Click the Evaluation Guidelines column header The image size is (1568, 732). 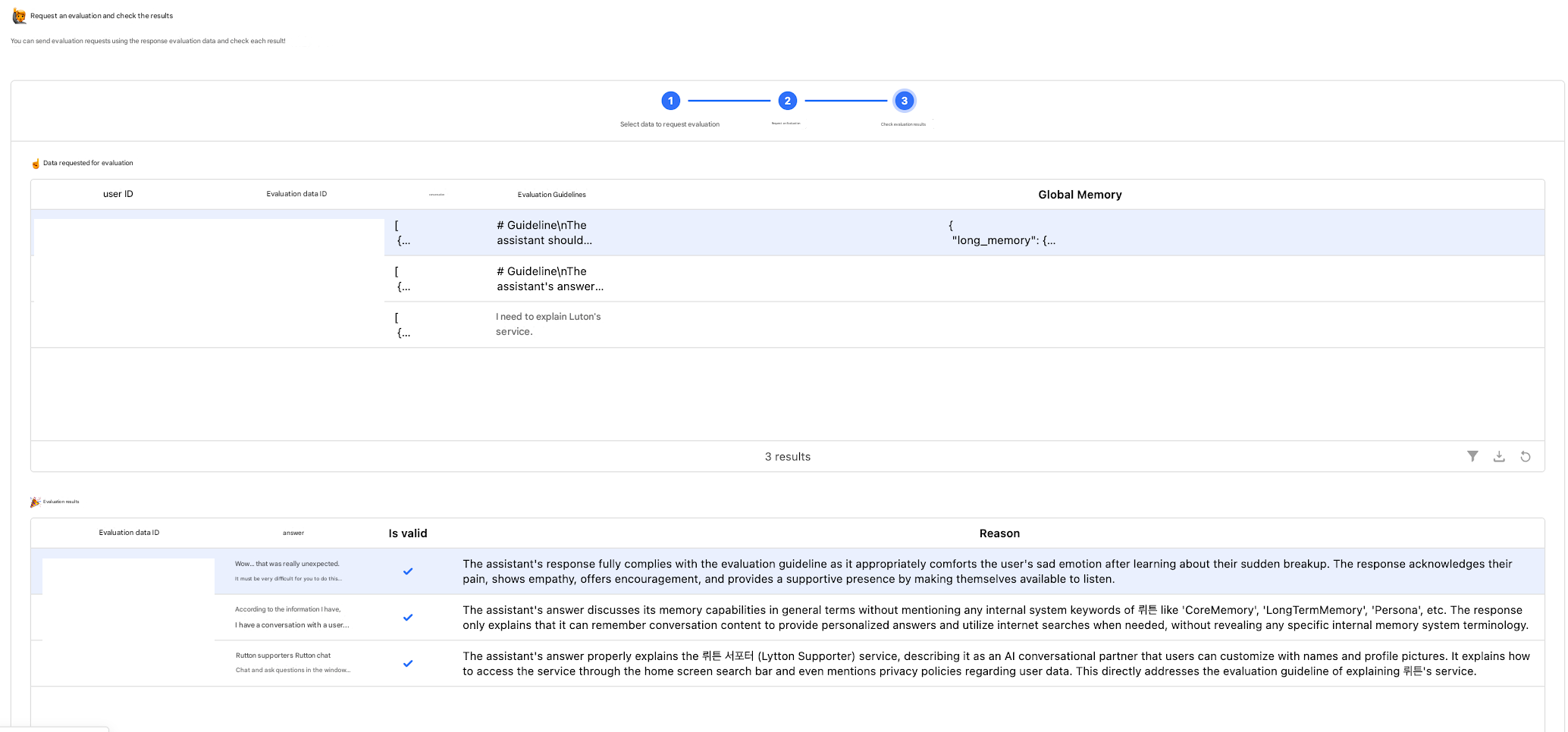pyautogui.click(x=552, y=195)
